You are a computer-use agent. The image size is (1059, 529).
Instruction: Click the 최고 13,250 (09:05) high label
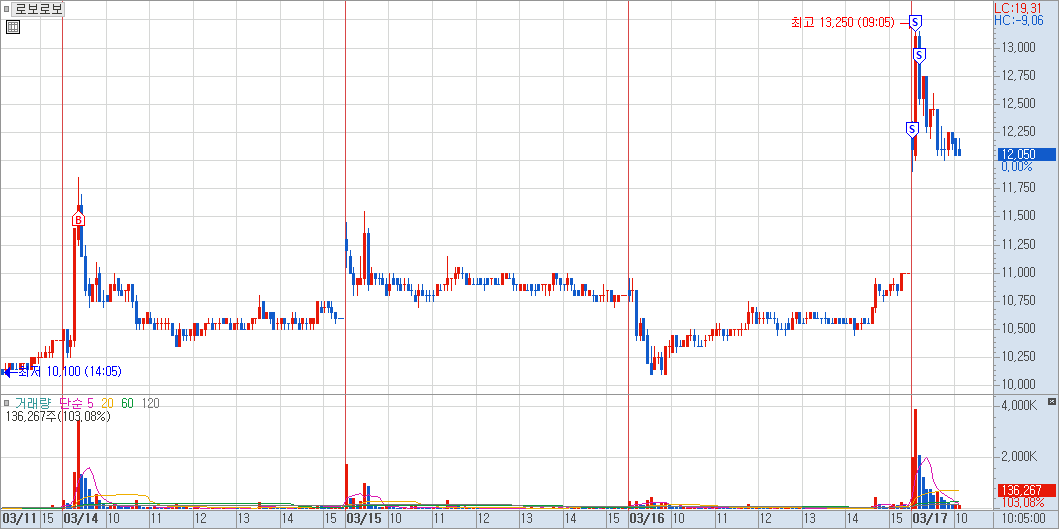click(843, 22)
